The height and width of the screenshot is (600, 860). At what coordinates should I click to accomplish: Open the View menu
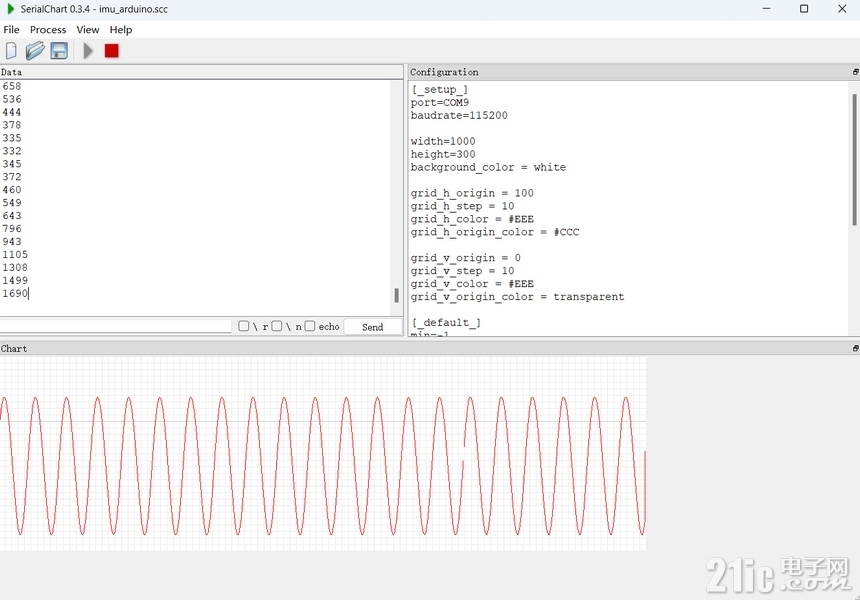point(88,30)
